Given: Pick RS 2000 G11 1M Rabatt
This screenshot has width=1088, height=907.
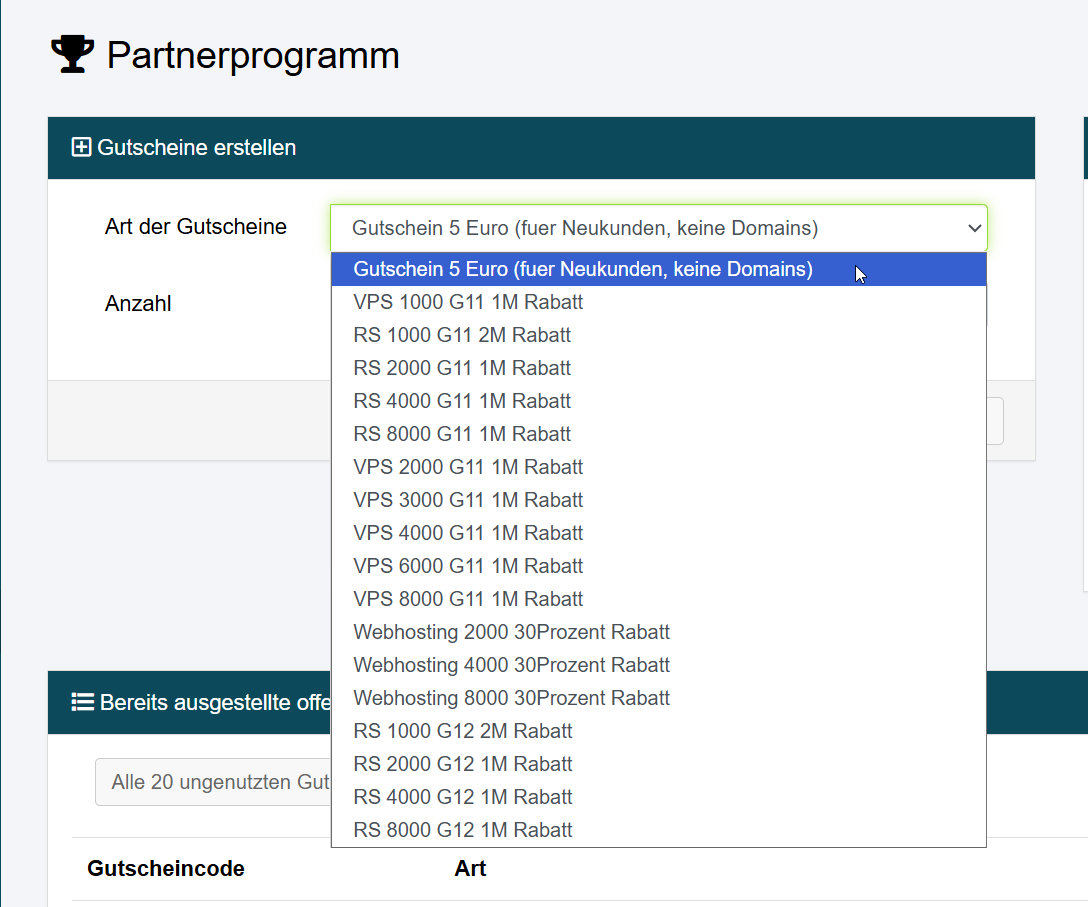Looking at the screenshot, I should 462,368.
